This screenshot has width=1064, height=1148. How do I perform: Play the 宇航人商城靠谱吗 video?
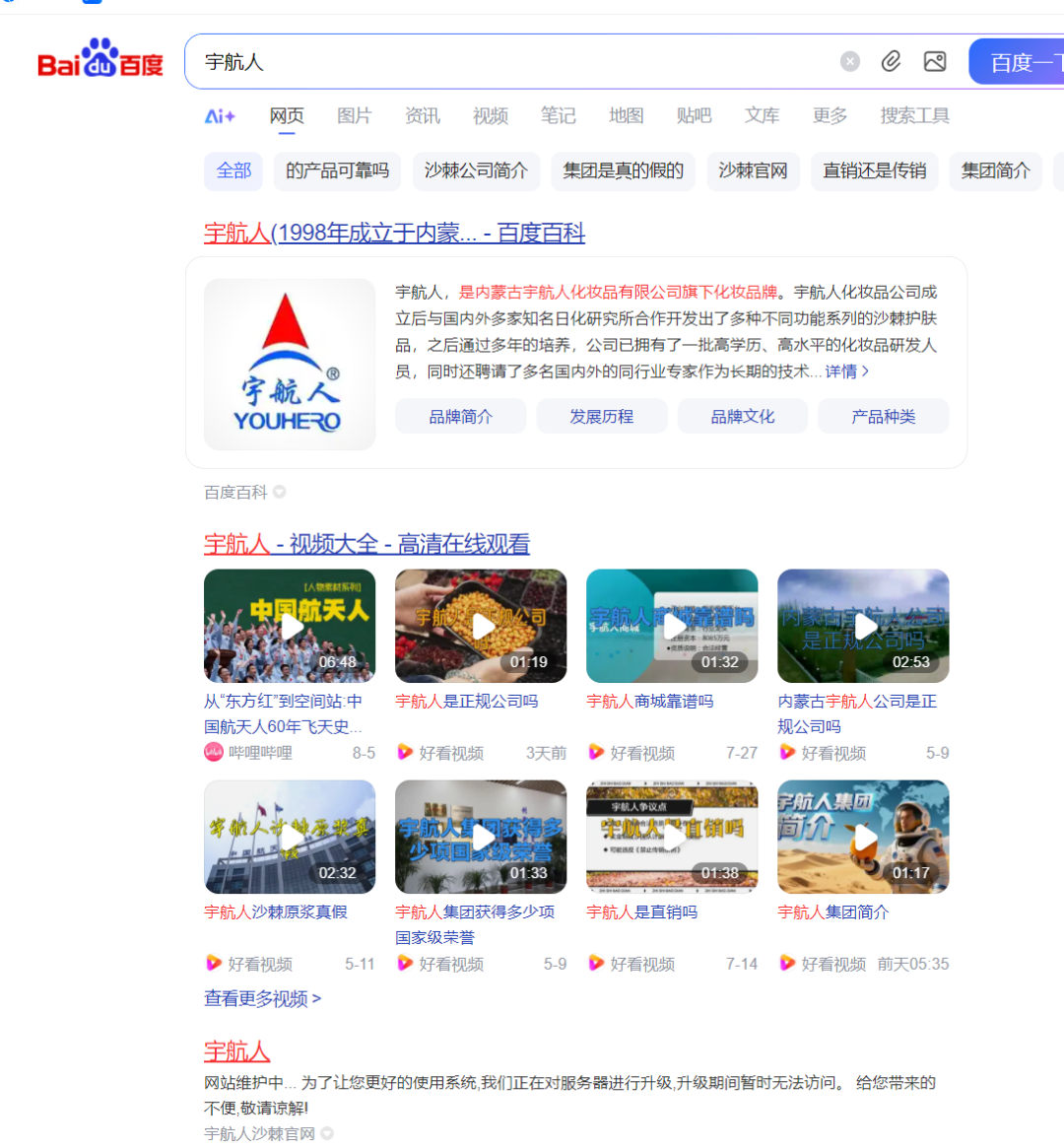pyautogui.click(x=672, y=626)
